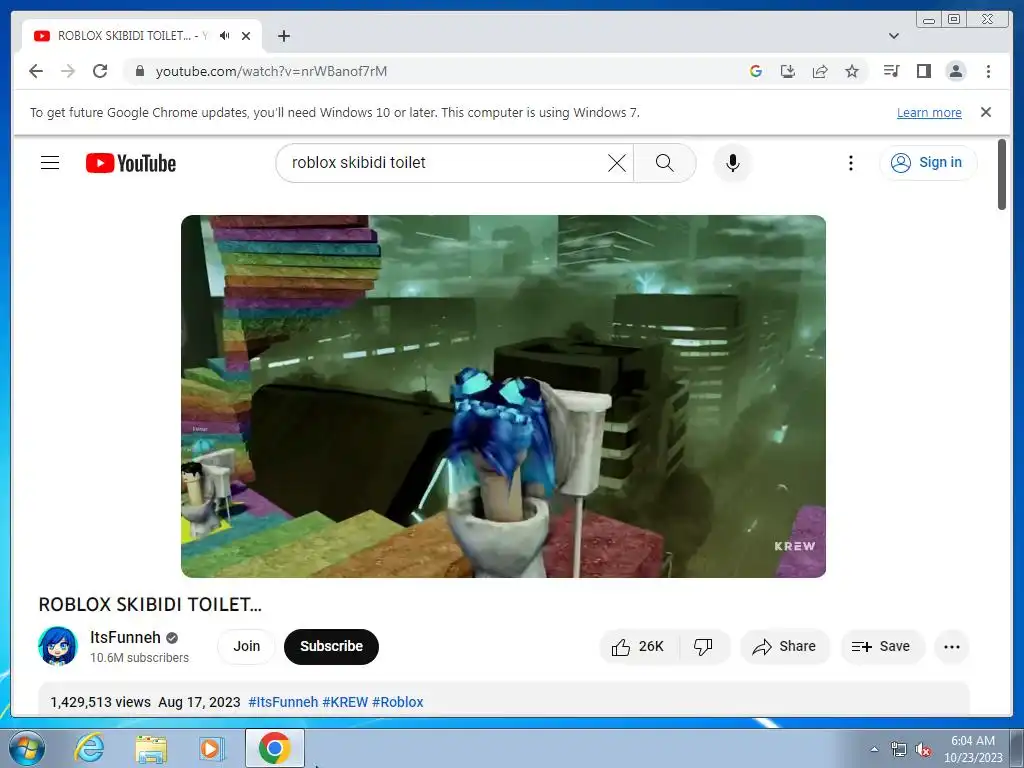Install app icon in the address bar
Viewport: 1024px width, 768px height.
click(x=788, y=71)
